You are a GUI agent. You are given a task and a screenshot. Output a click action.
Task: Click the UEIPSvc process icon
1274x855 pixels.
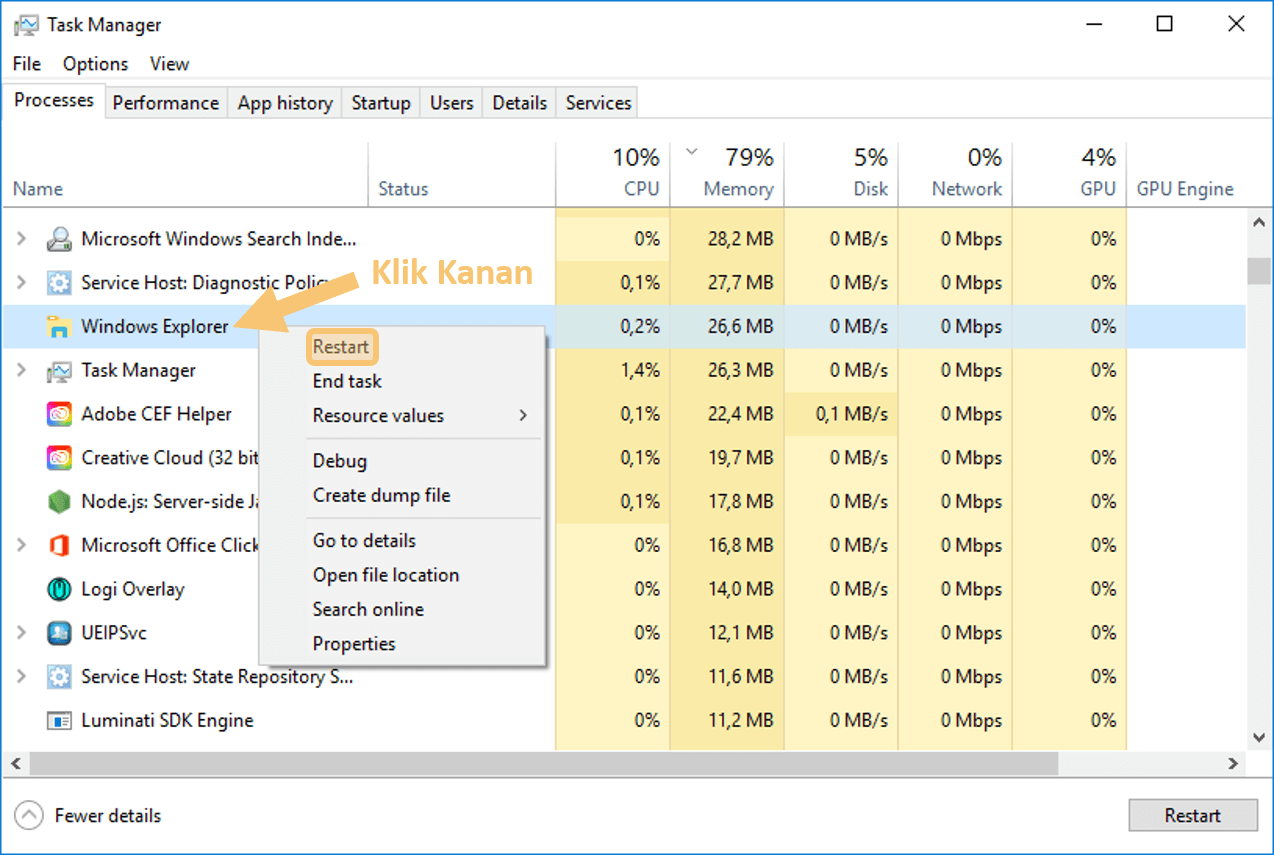pyautogui.click(x=59, y=633)
